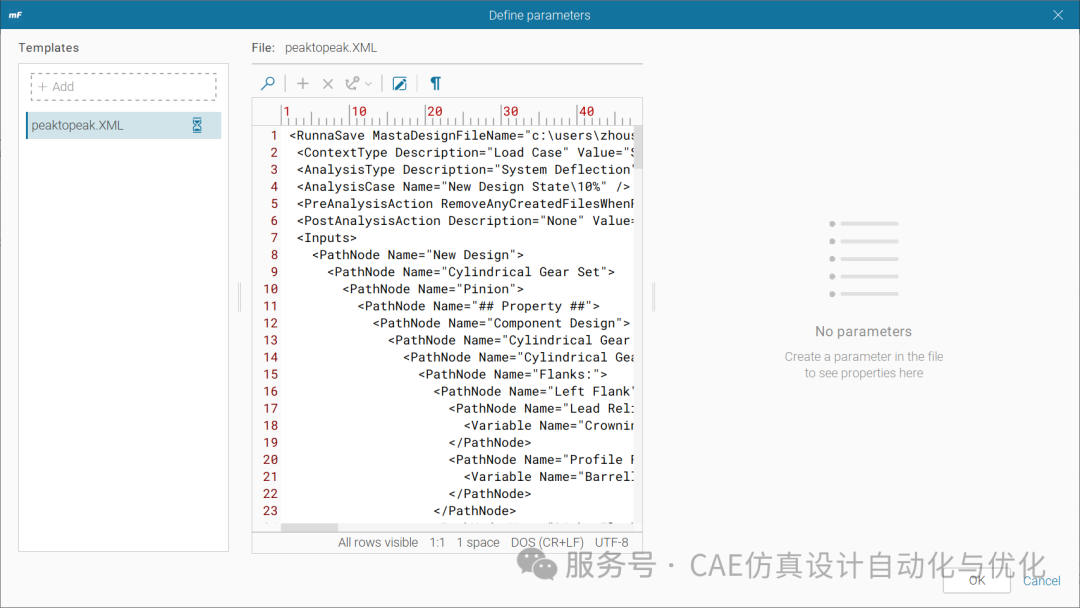This screenshot has height=608, width=1080.
Task: Click the 'DOS (CR+LF)' line ending entry
Action: click(x=547, y=543)
